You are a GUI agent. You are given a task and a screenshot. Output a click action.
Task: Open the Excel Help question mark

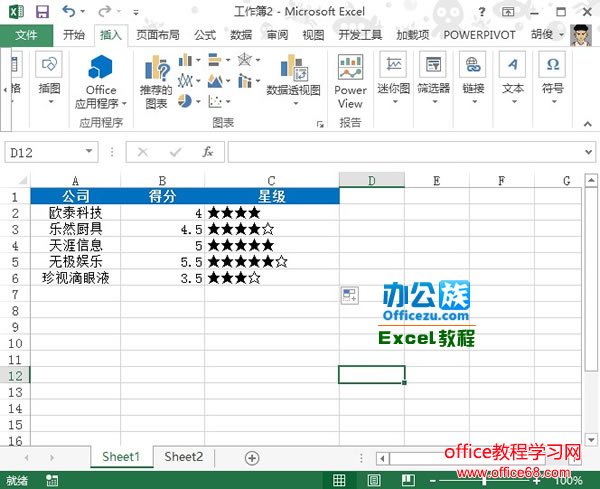click(x=482, y=12)
